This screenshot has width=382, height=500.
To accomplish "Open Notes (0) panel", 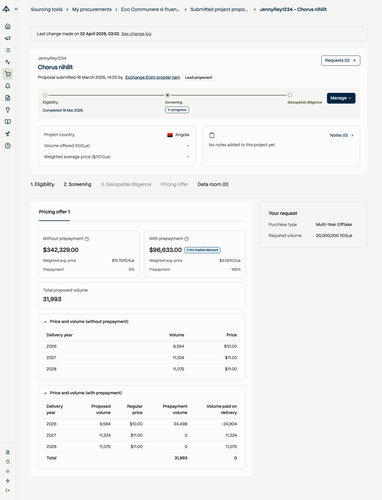I will [342, 135].
